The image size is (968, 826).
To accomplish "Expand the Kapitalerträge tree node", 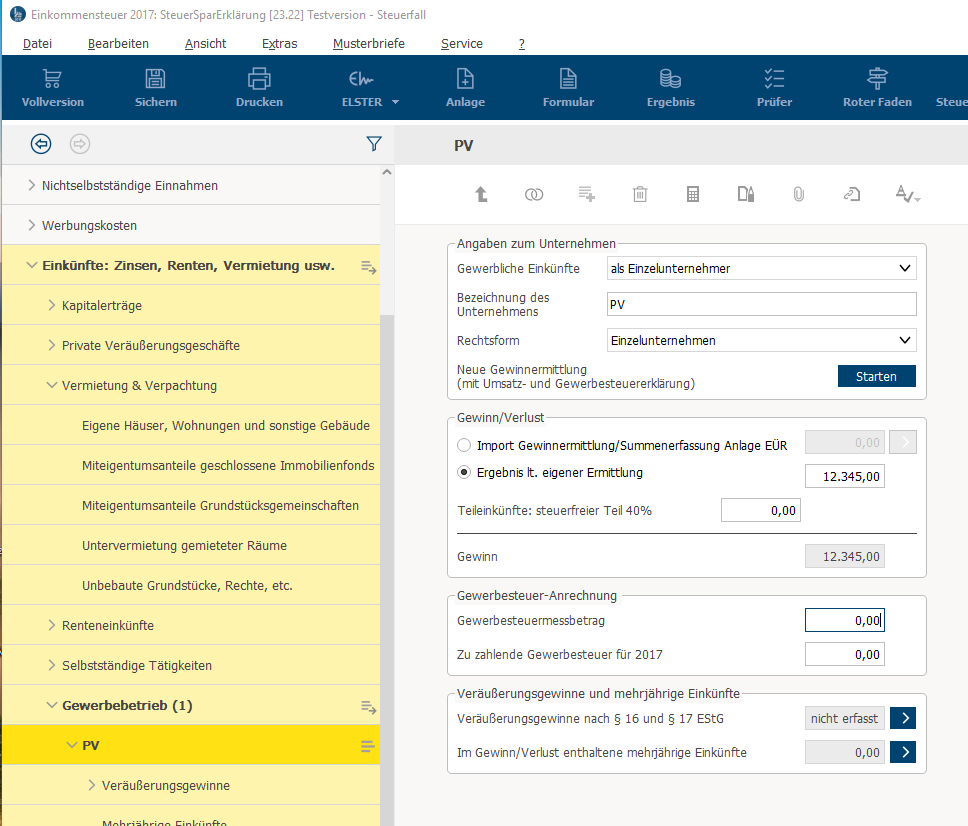I will point(52,305).
